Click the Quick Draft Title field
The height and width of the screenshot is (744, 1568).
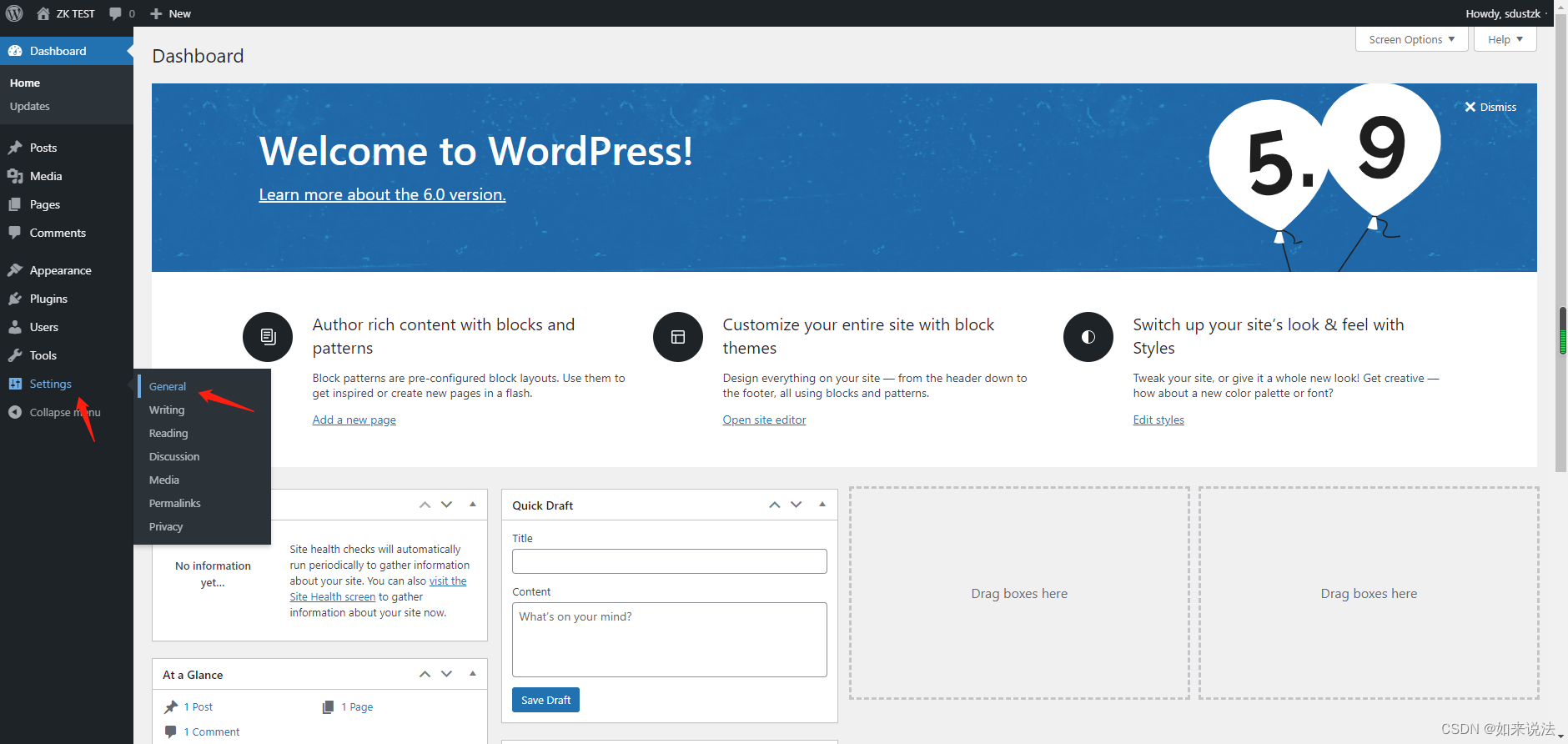tap(670, 561)
